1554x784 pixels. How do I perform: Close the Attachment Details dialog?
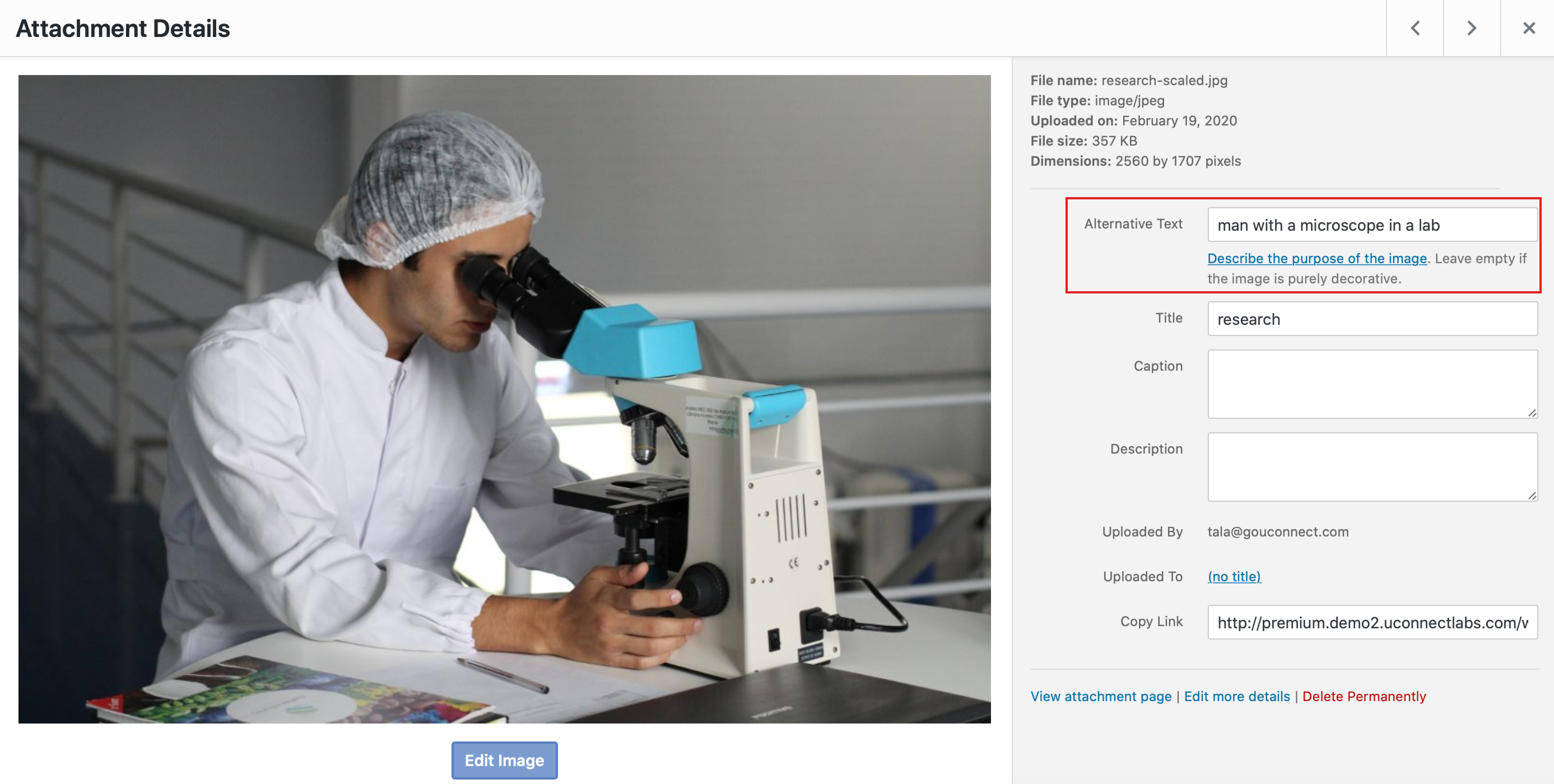[x=1528, y=28]
